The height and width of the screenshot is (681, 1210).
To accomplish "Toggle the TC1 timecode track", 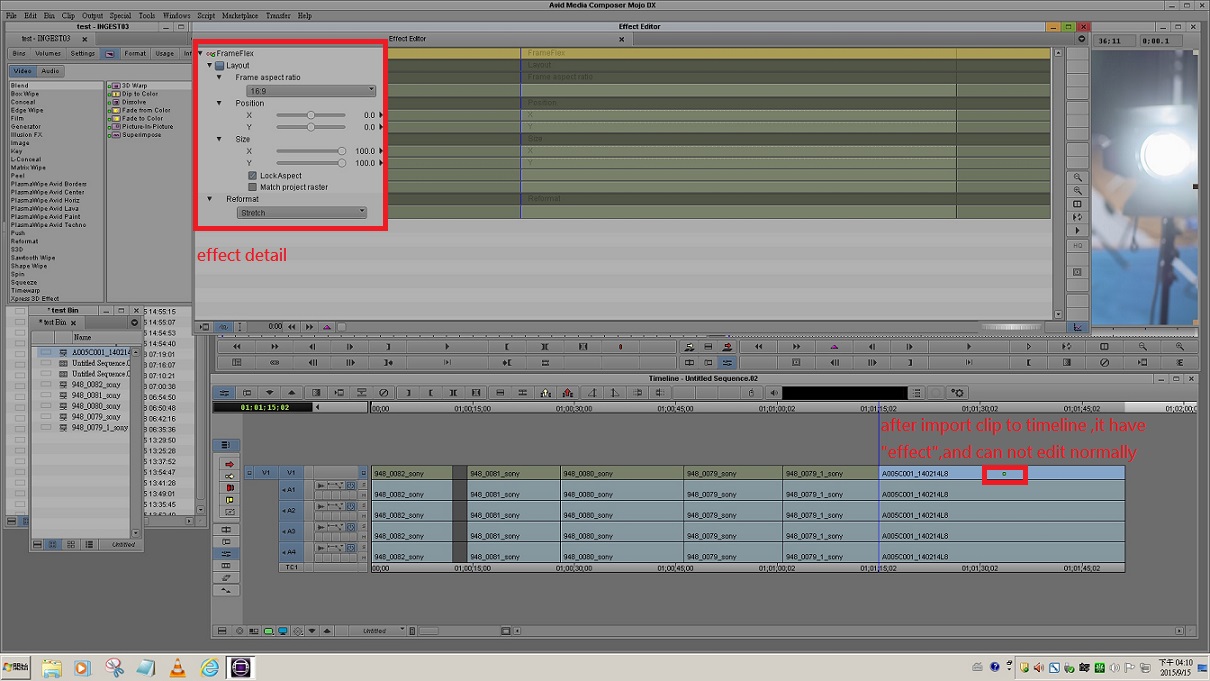I will 291,568.
